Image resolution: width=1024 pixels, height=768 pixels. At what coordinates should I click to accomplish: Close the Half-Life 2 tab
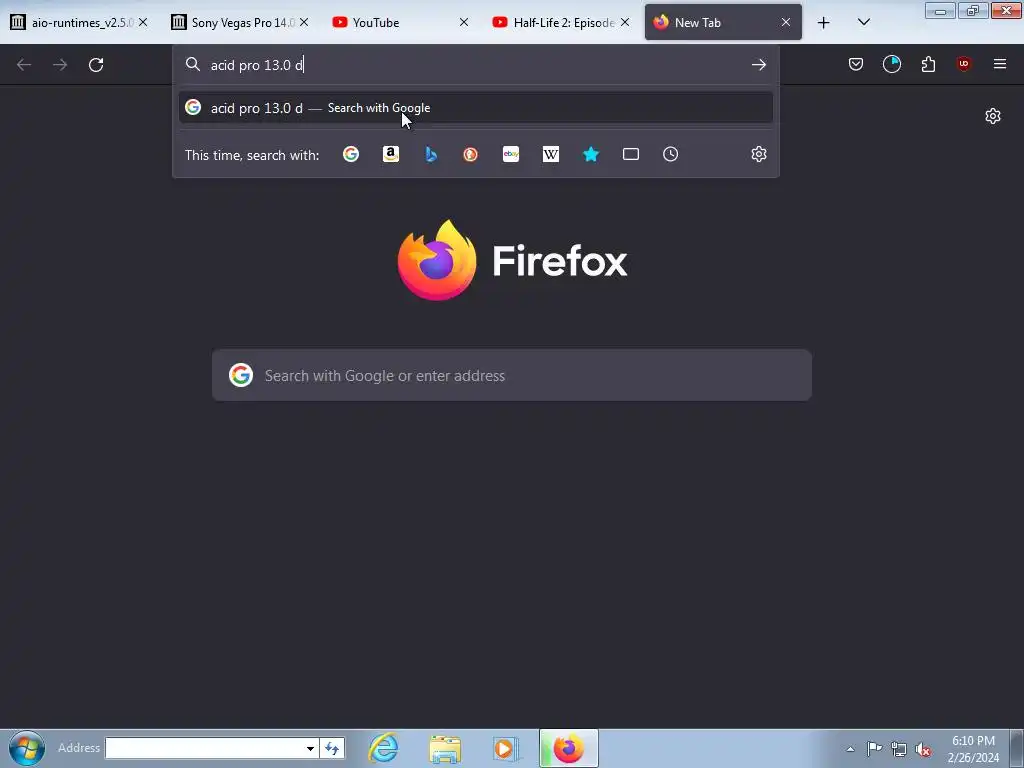[625, 22]
